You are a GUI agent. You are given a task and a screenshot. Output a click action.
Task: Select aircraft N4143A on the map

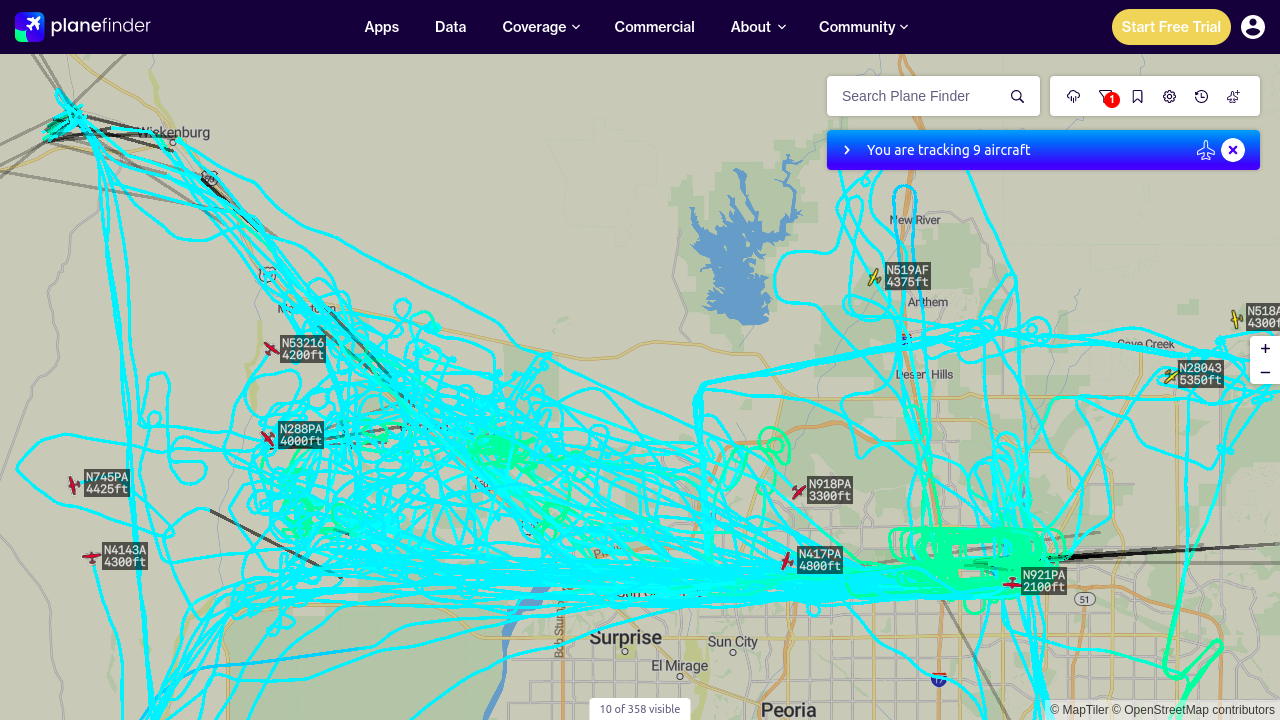tap(92, 557)
